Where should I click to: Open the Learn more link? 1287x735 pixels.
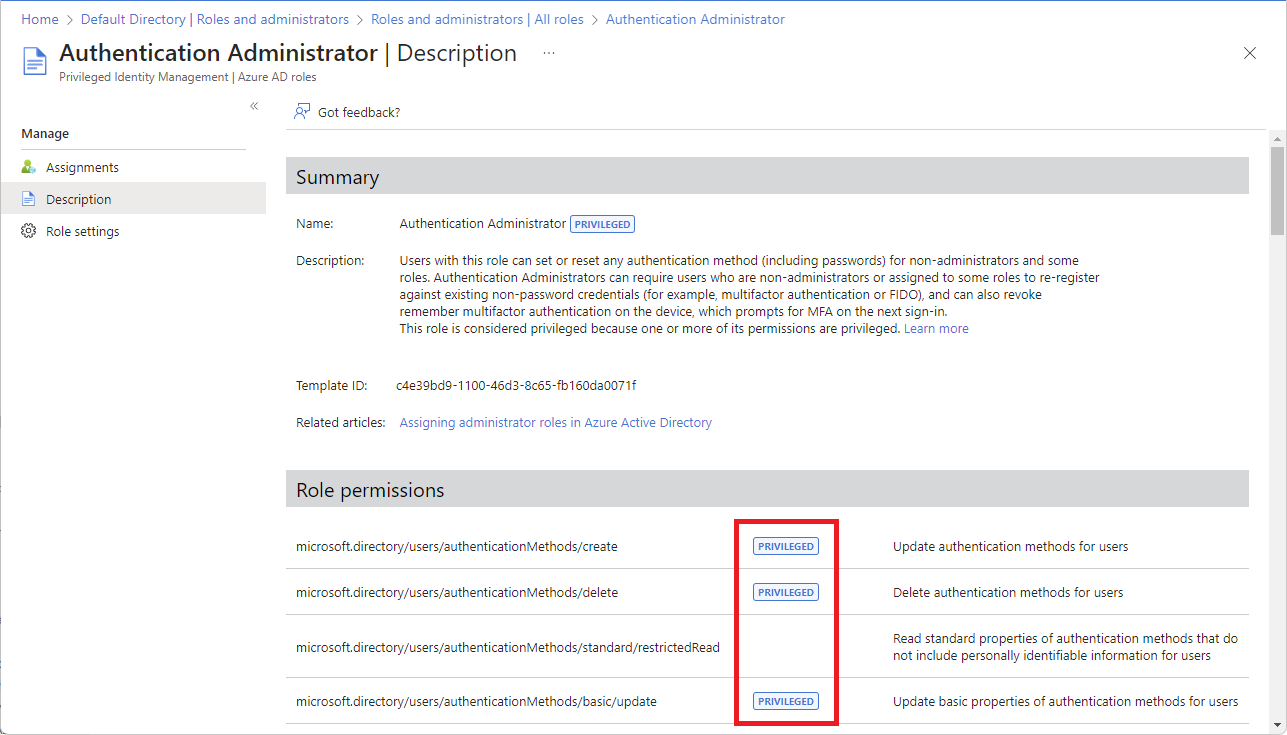pos(936,328)
